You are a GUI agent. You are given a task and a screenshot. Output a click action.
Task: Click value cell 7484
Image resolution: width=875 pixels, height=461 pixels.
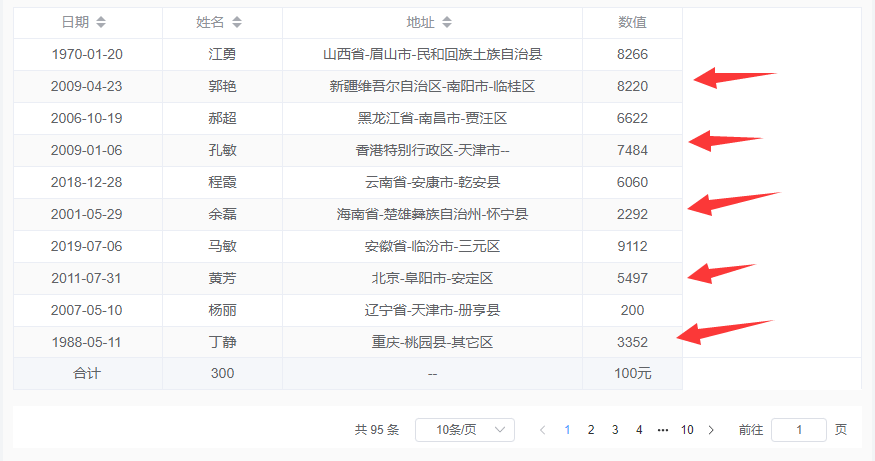[x=632, y=150]
